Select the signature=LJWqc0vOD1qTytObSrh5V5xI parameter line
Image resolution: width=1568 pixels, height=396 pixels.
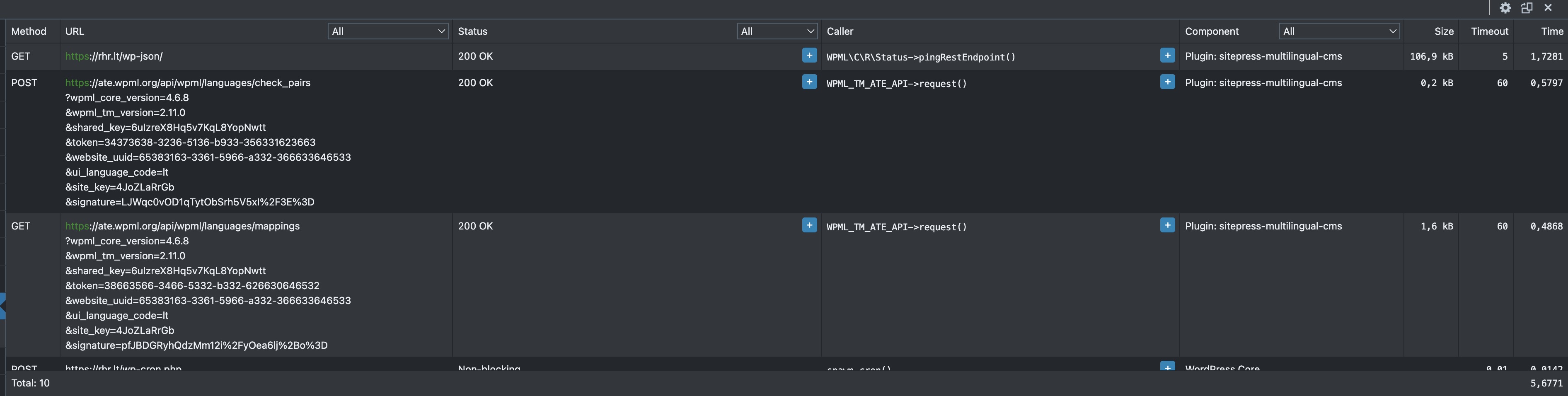(x=190, y=202)
